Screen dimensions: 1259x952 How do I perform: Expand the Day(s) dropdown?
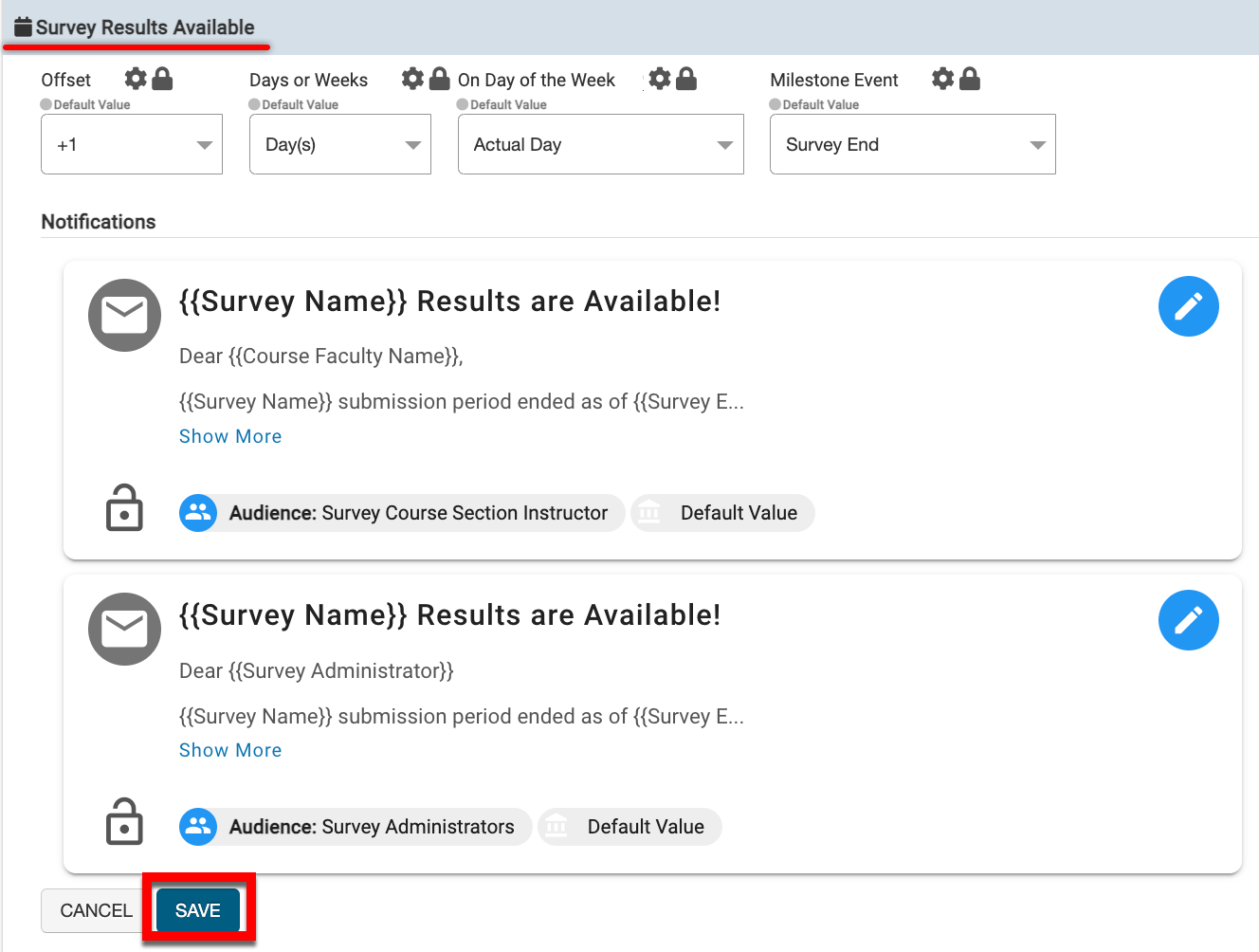(339, 145)
